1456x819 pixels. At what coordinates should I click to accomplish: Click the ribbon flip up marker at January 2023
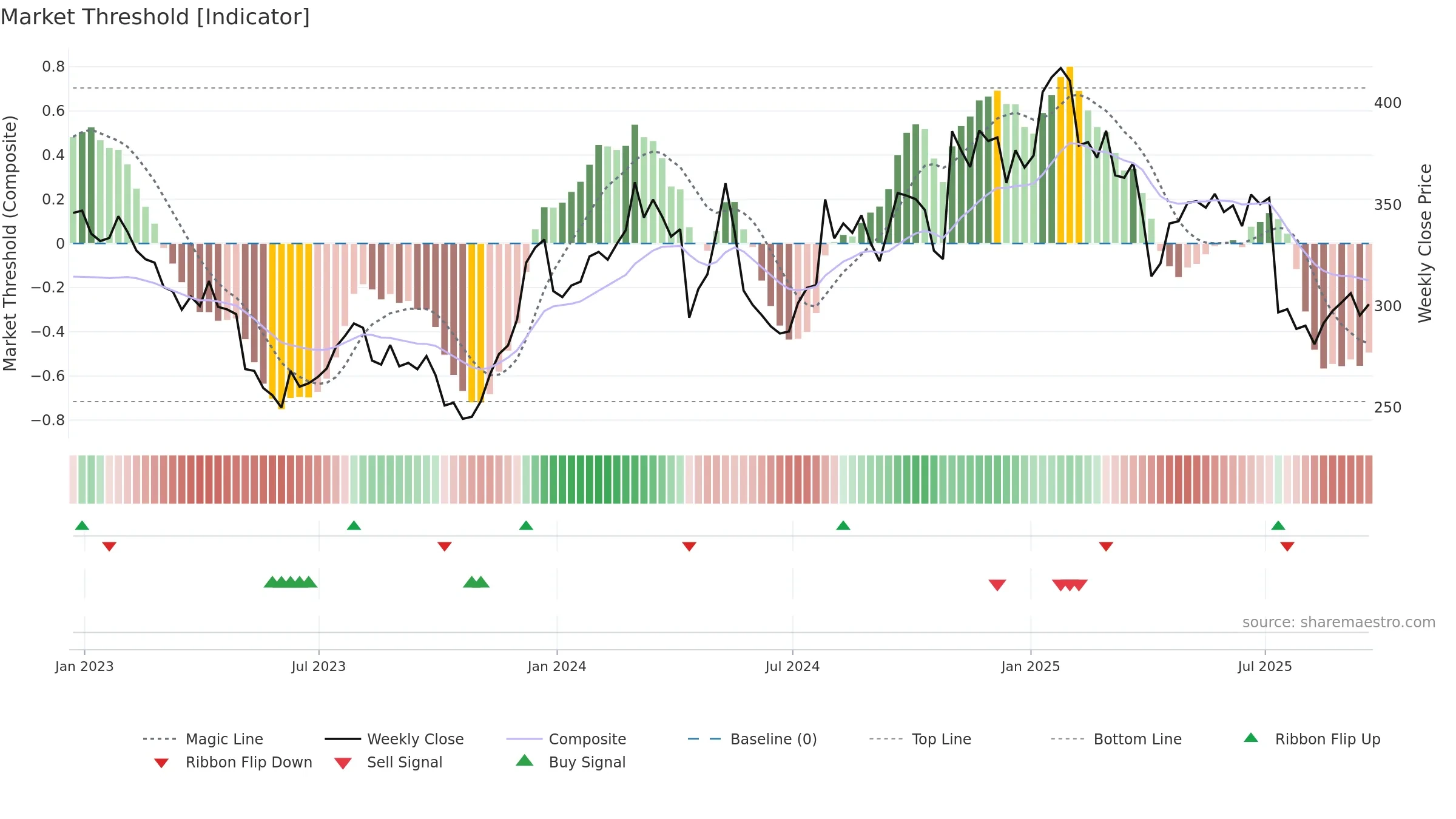[x=82, y=525]
